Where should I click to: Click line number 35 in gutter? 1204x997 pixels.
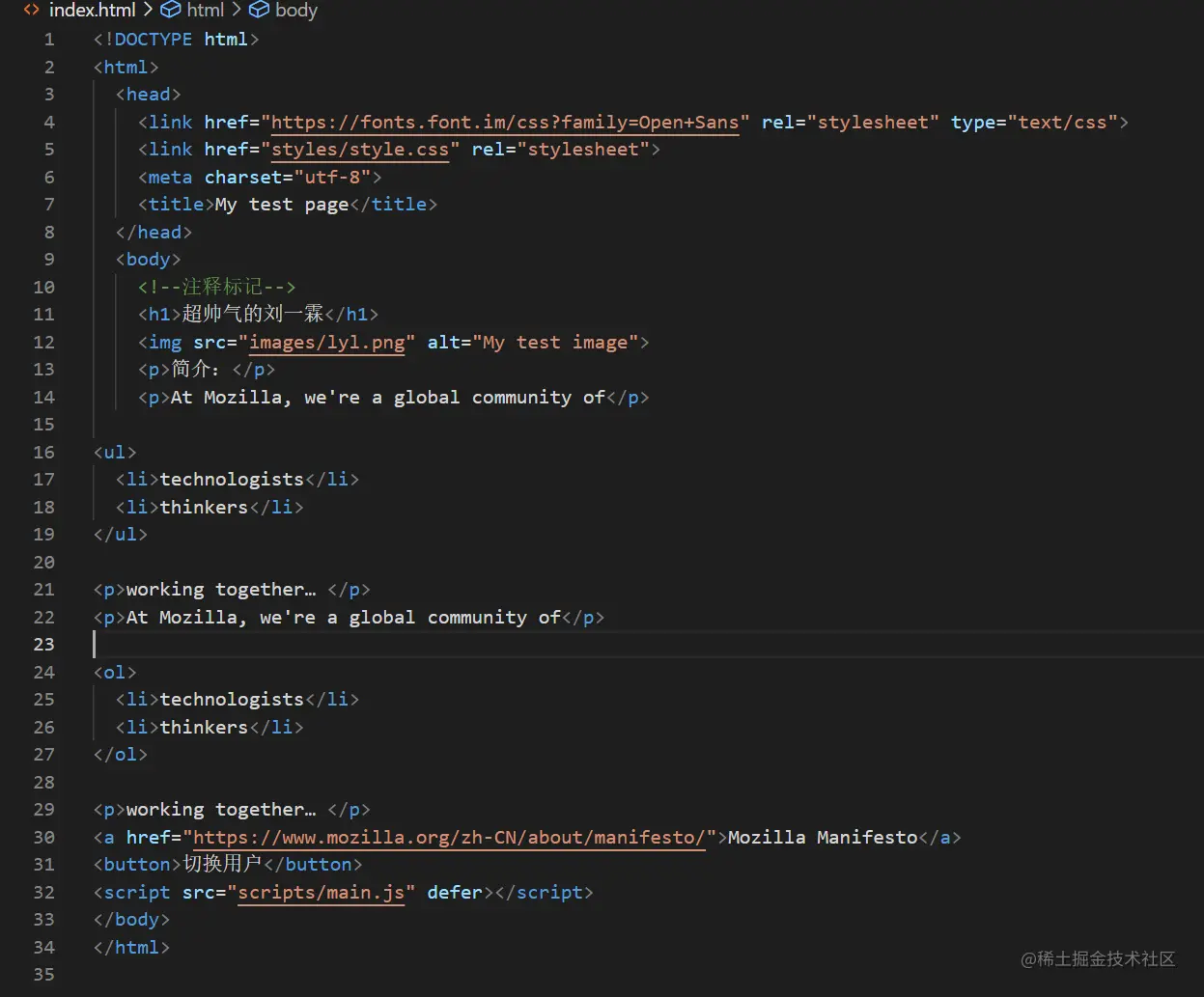click(44, 975)
